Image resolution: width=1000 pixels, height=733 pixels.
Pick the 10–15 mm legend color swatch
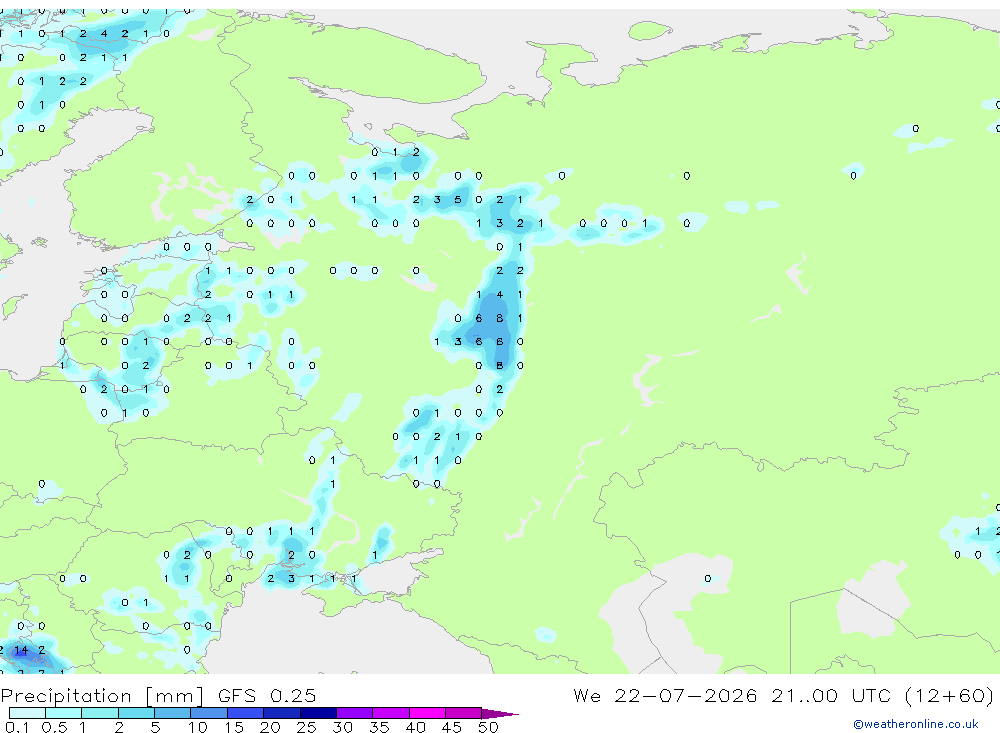pyautogui.click(x=209, y=713)
